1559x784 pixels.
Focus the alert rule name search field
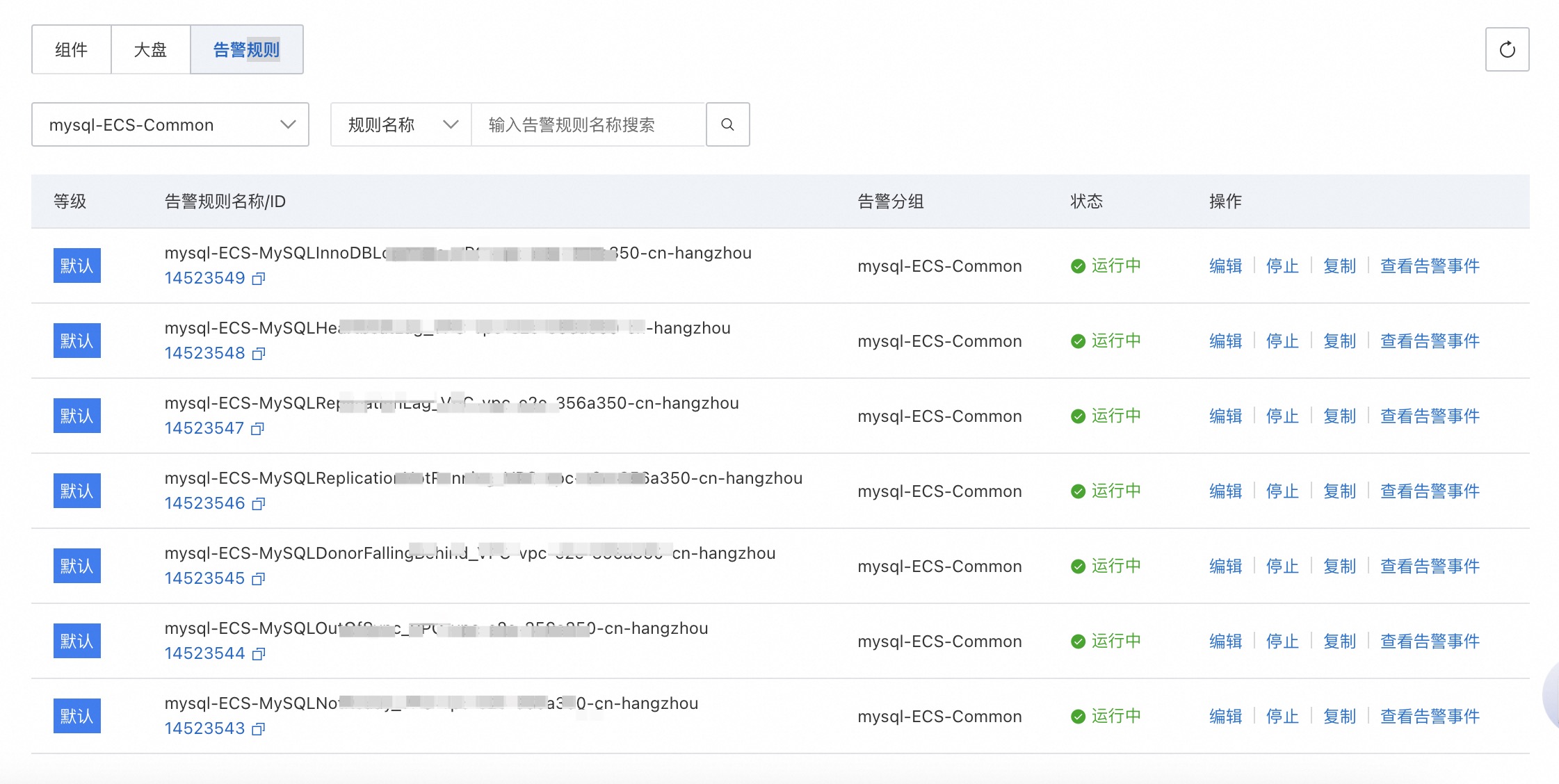click(588, 124)
